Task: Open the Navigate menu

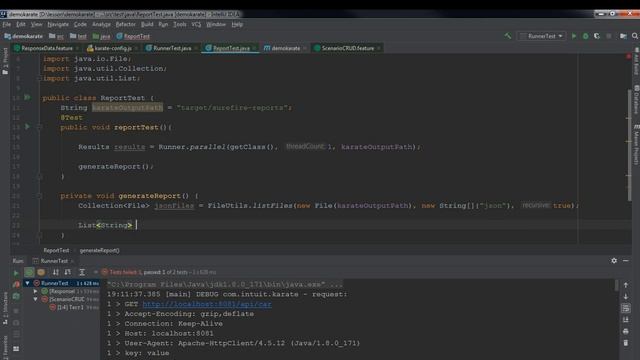Action: click(58, 24)
